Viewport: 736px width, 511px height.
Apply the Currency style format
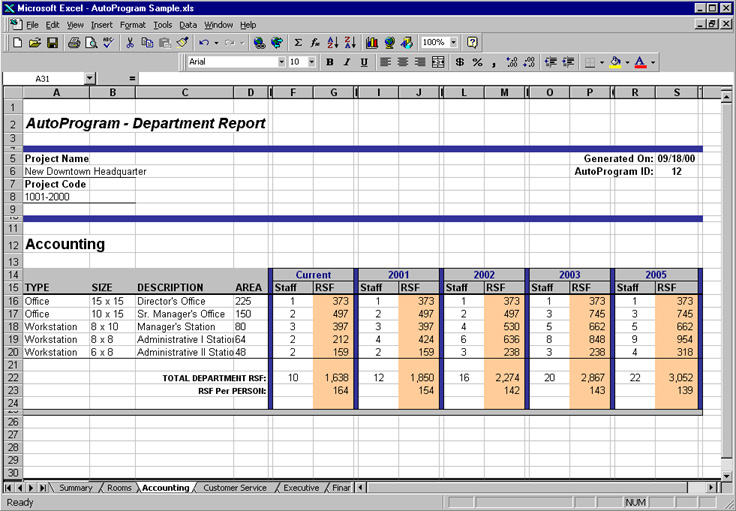(x=459, y=62)
